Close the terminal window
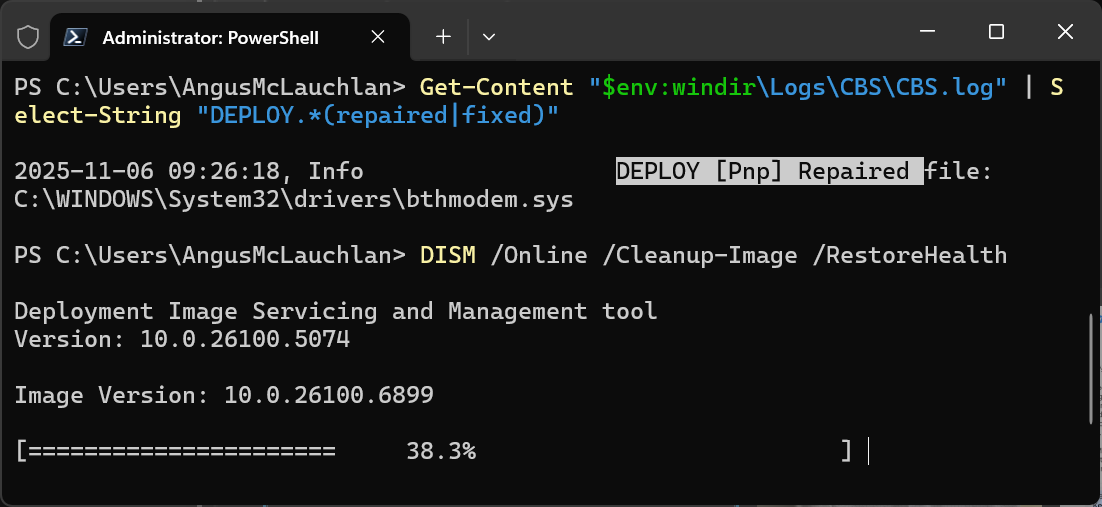This screenshot has width=1102, height=507. click(x=1062, y=32)
